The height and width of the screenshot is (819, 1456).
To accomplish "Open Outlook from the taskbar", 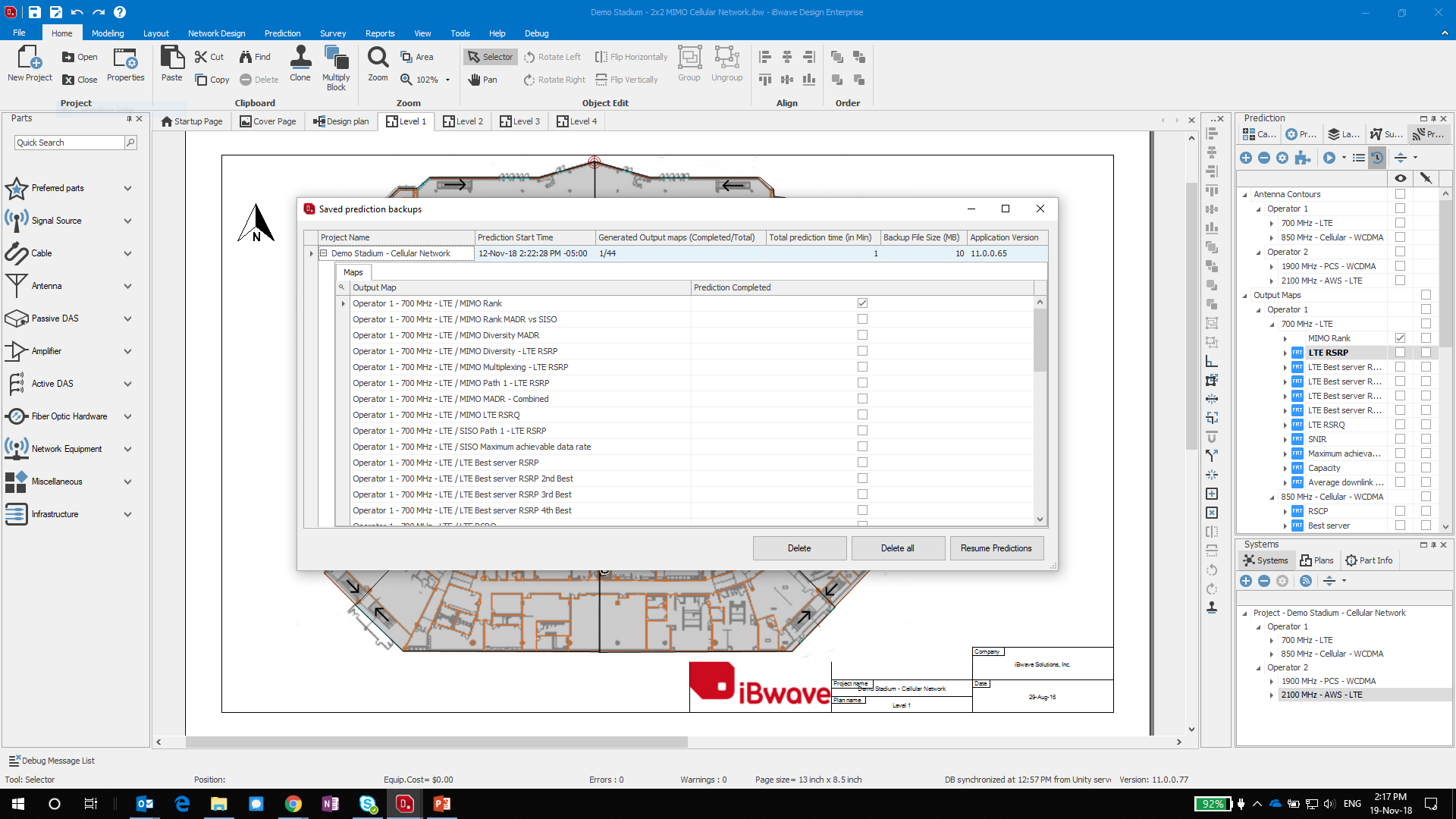I will tap(145, 804).
